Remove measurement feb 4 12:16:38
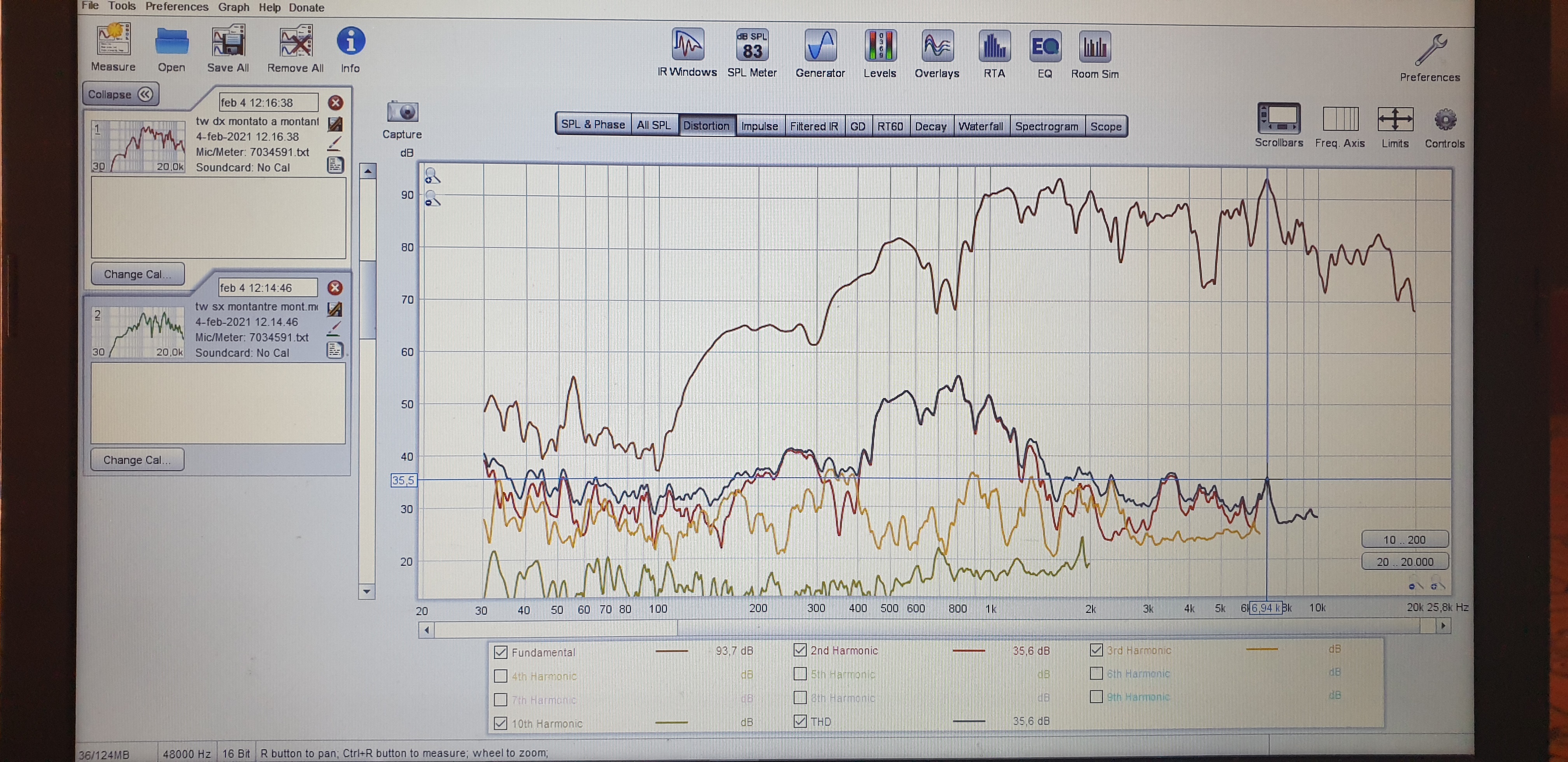1568x762 pixels. pyautogui.click(x=335, y=102)
